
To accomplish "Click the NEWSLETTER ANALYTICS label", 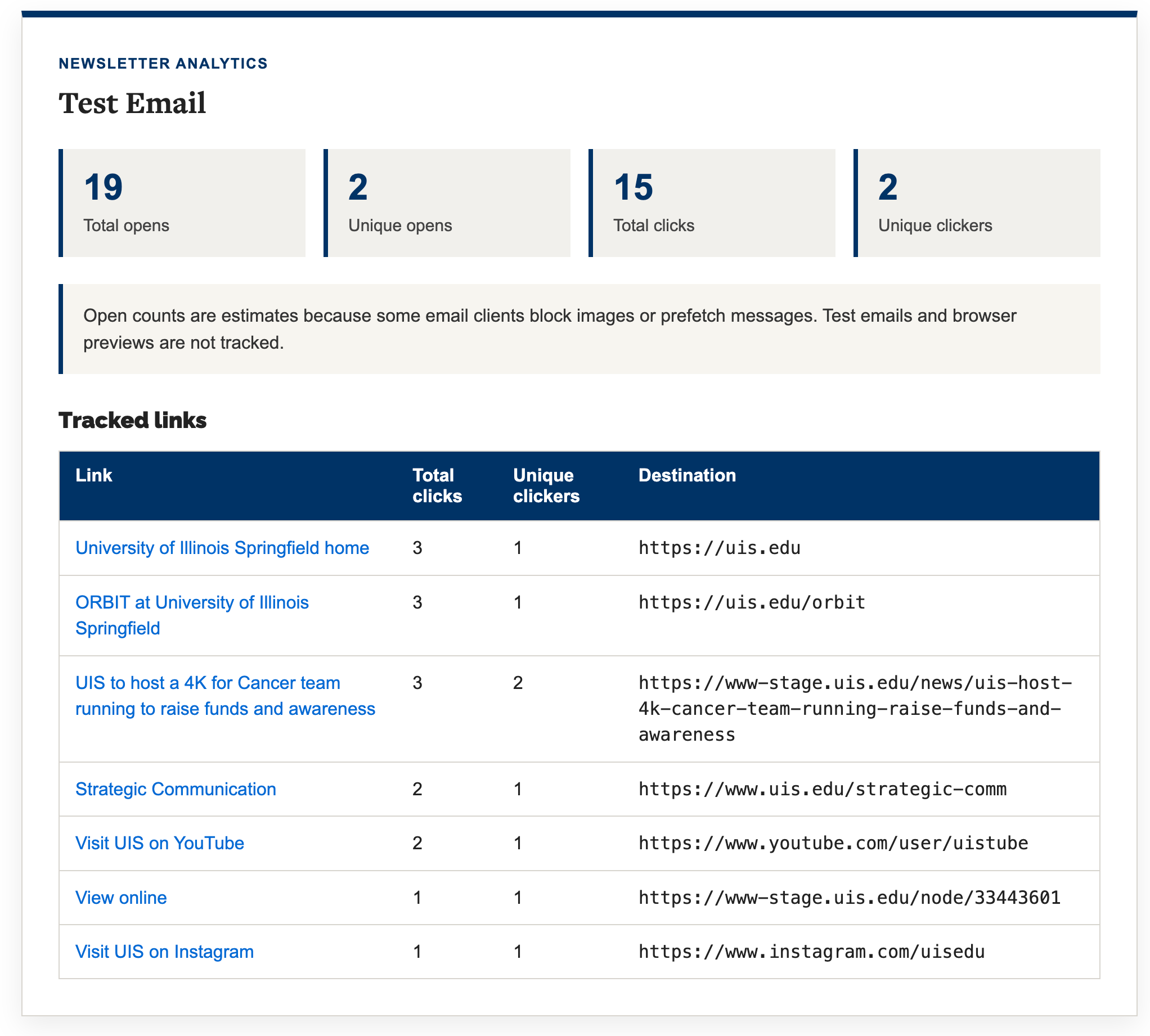I will pos(163,63).
